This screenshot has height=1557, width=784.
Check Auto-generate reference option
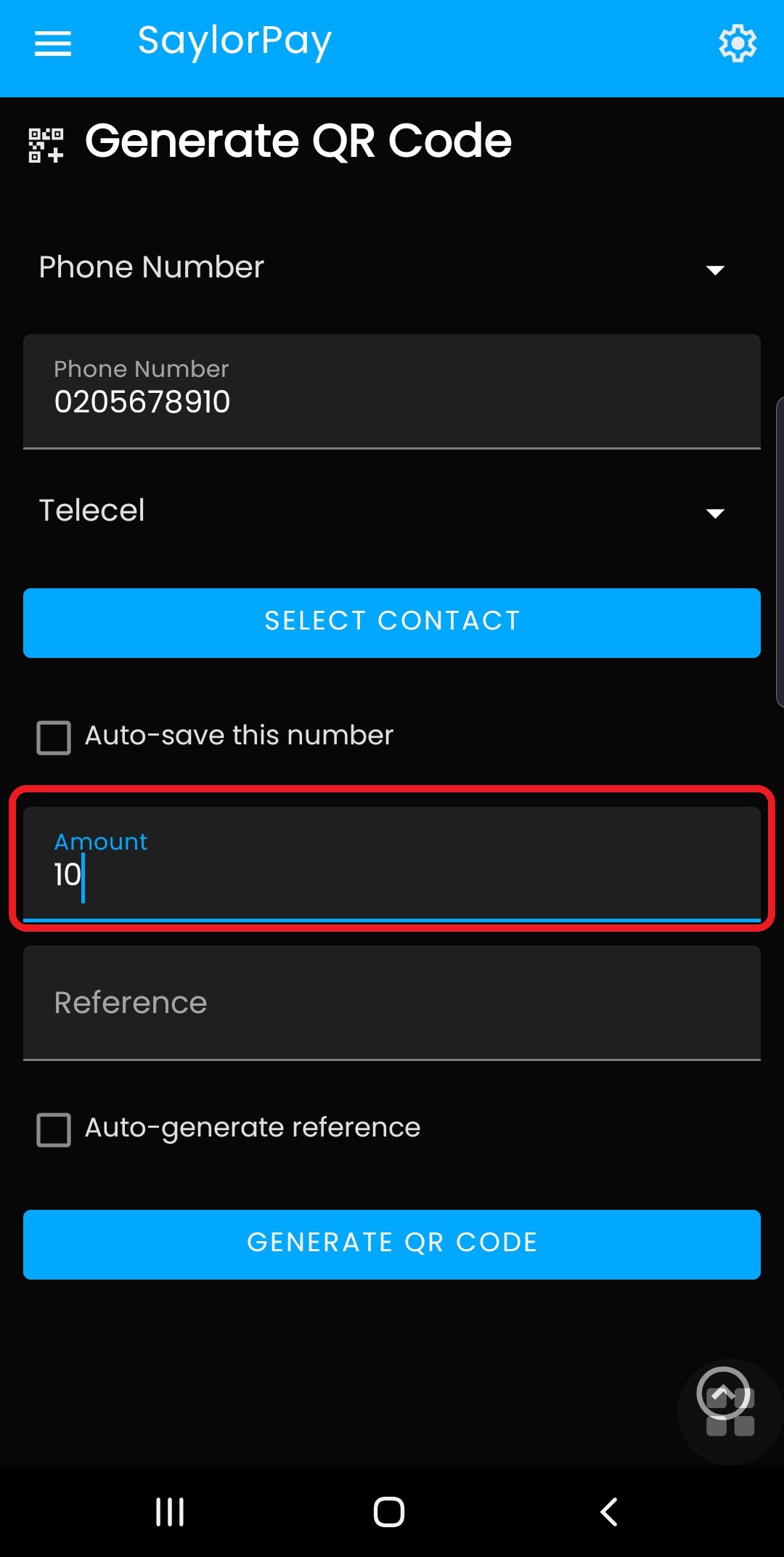pyautogui.click(x=54, y=1129)
